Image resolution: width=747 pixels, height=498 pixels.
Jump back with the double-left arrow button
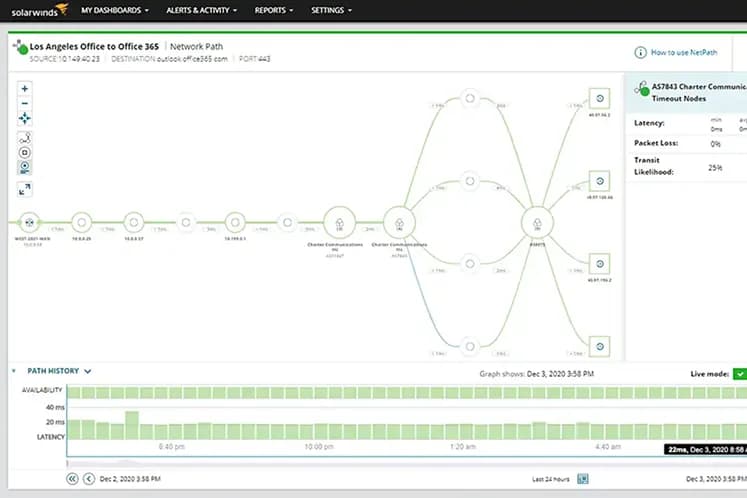point(72,478)
